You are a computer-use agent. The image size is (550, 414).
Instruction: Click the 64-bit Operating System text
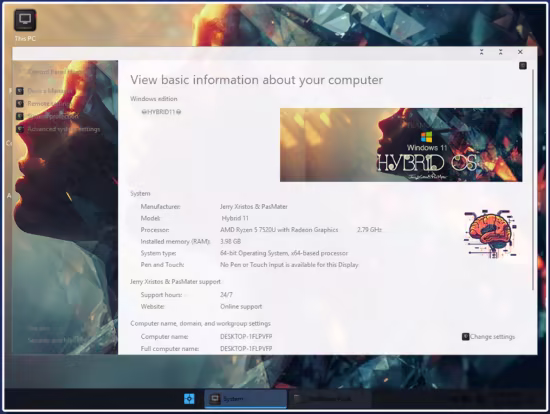pos(284,253)
